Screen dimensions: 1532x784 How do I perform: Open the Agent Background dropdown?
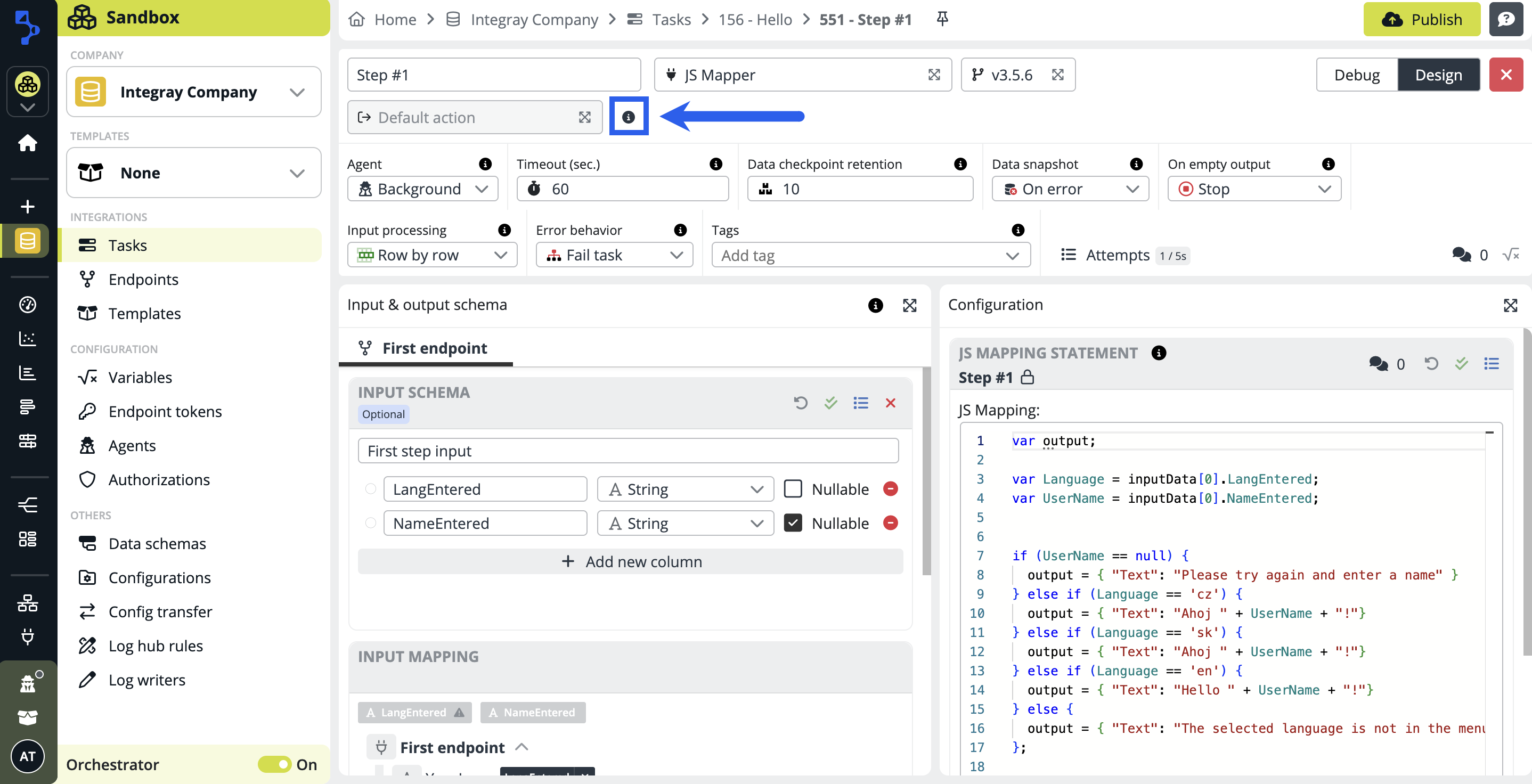[422, 189]
